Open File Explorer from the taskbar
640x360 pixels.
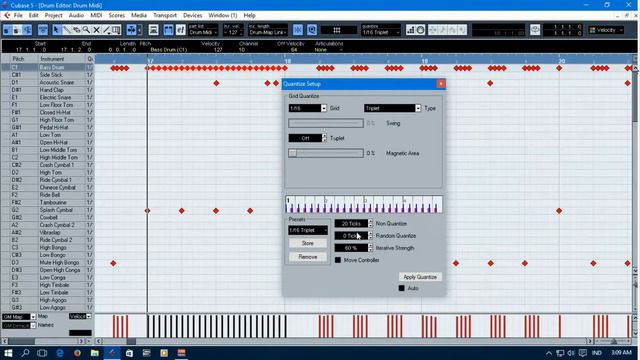tap(95, 353)
